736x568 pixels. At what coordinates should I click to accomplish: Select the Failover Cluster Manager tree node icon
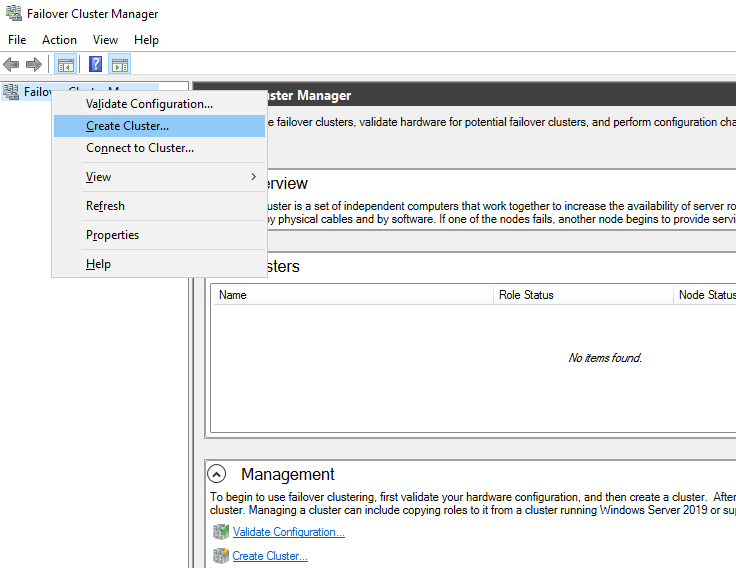11,92
